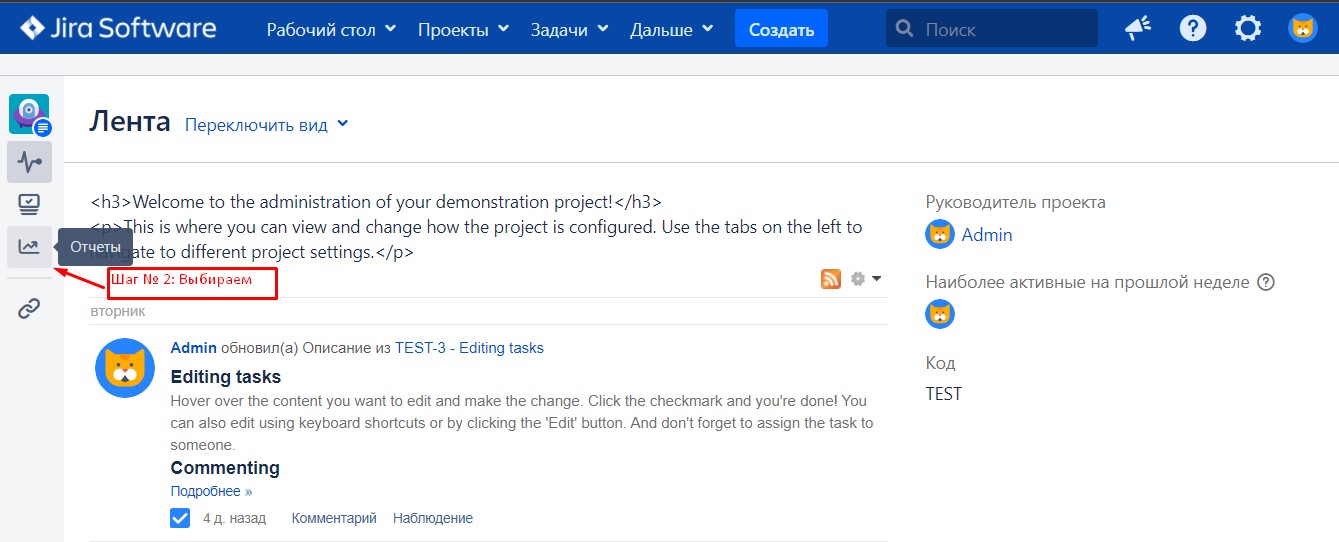This screenshot has height=542, width=1339.
Task: Open the Переключить вид dropdown
Action: 267,125
